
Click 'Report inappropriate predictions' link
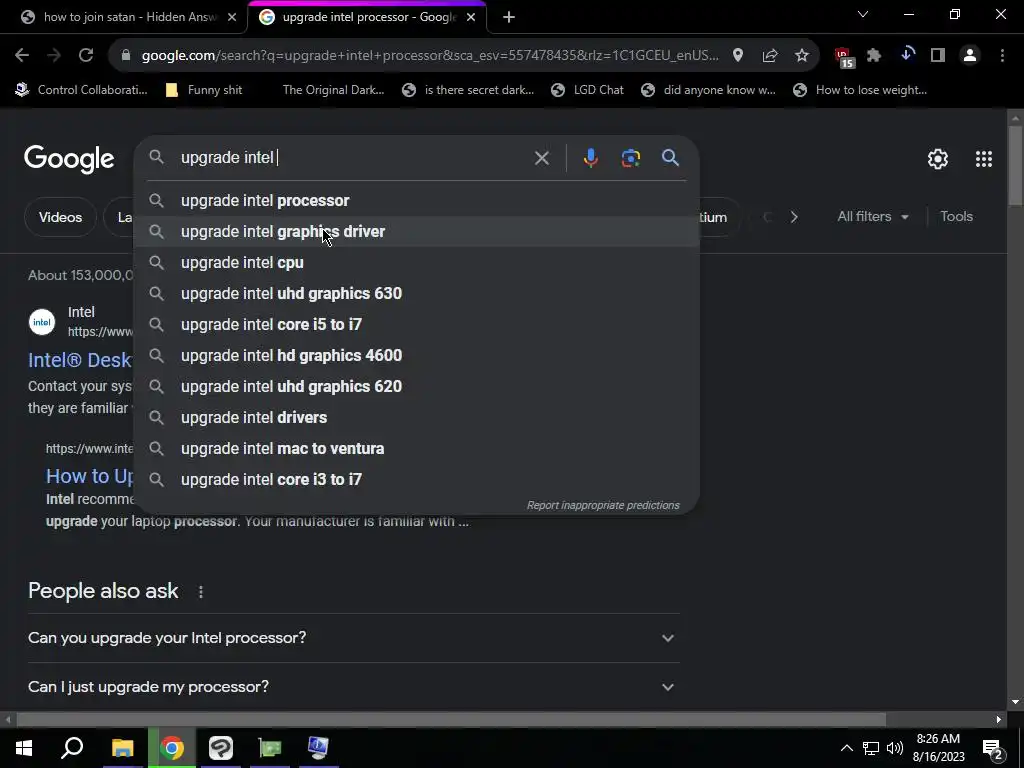point(603,505)
